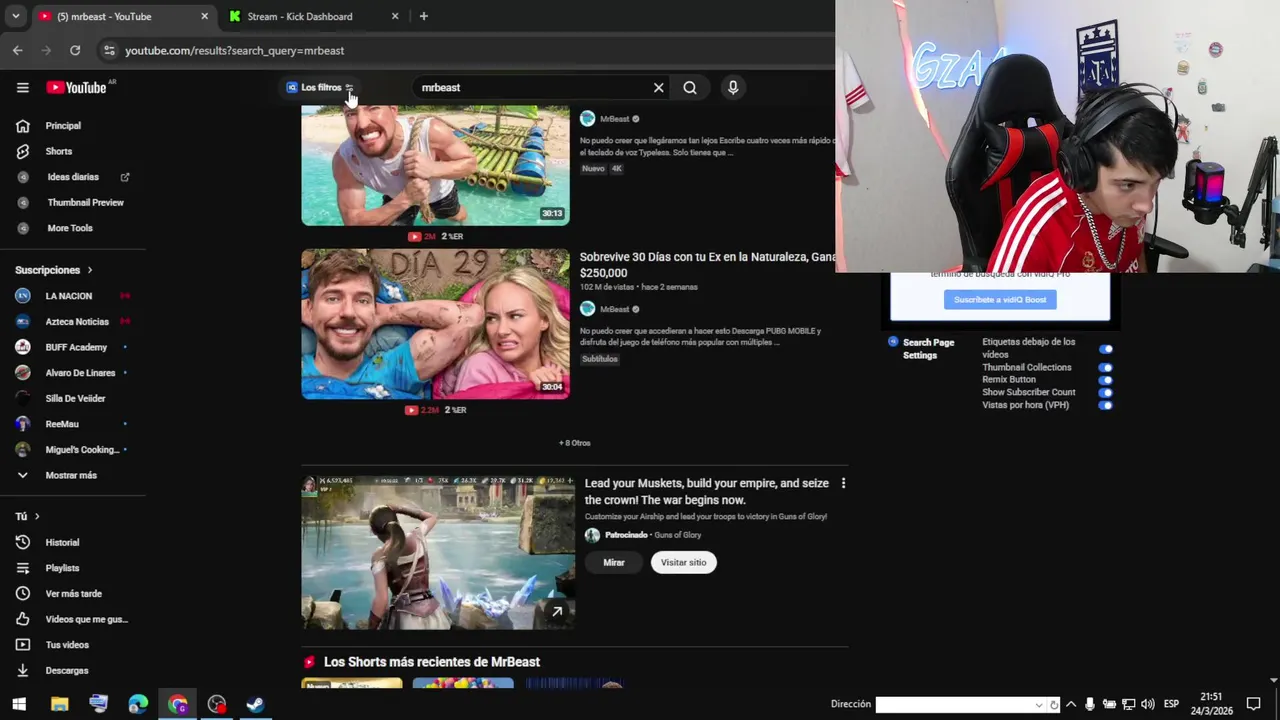Open Historial in the sidebar

pos(62,542)
